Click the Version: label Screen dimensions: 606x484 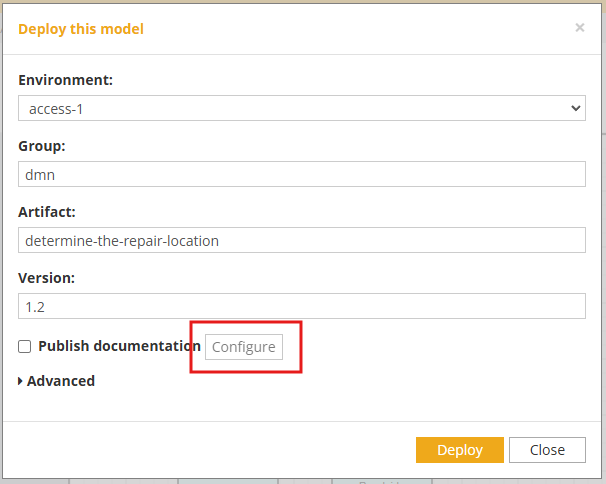46,278
